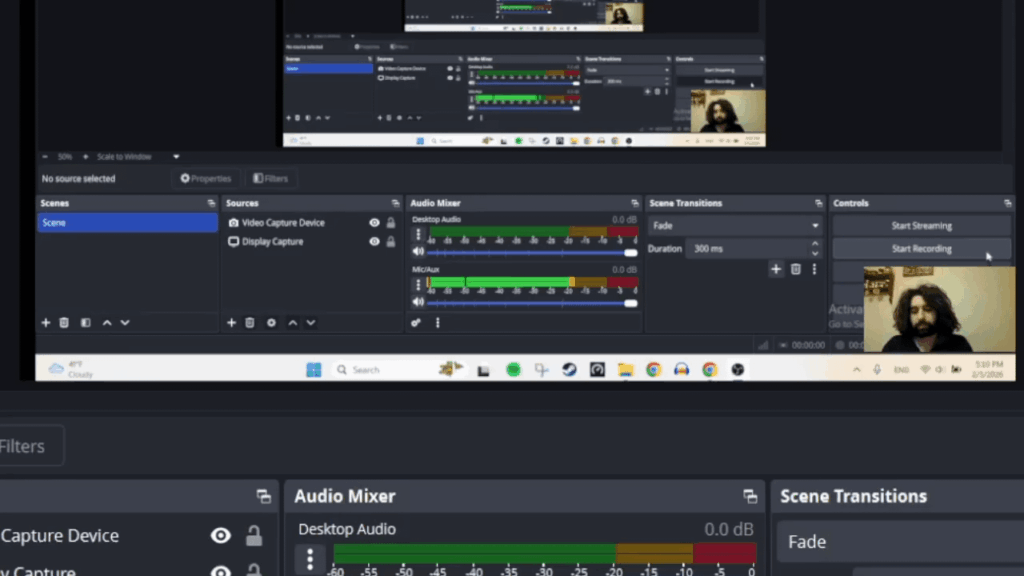Hide Display Capture via eye icon in preview Sources
This screenshot has height=576, width=1024.
tap(374, 242)
